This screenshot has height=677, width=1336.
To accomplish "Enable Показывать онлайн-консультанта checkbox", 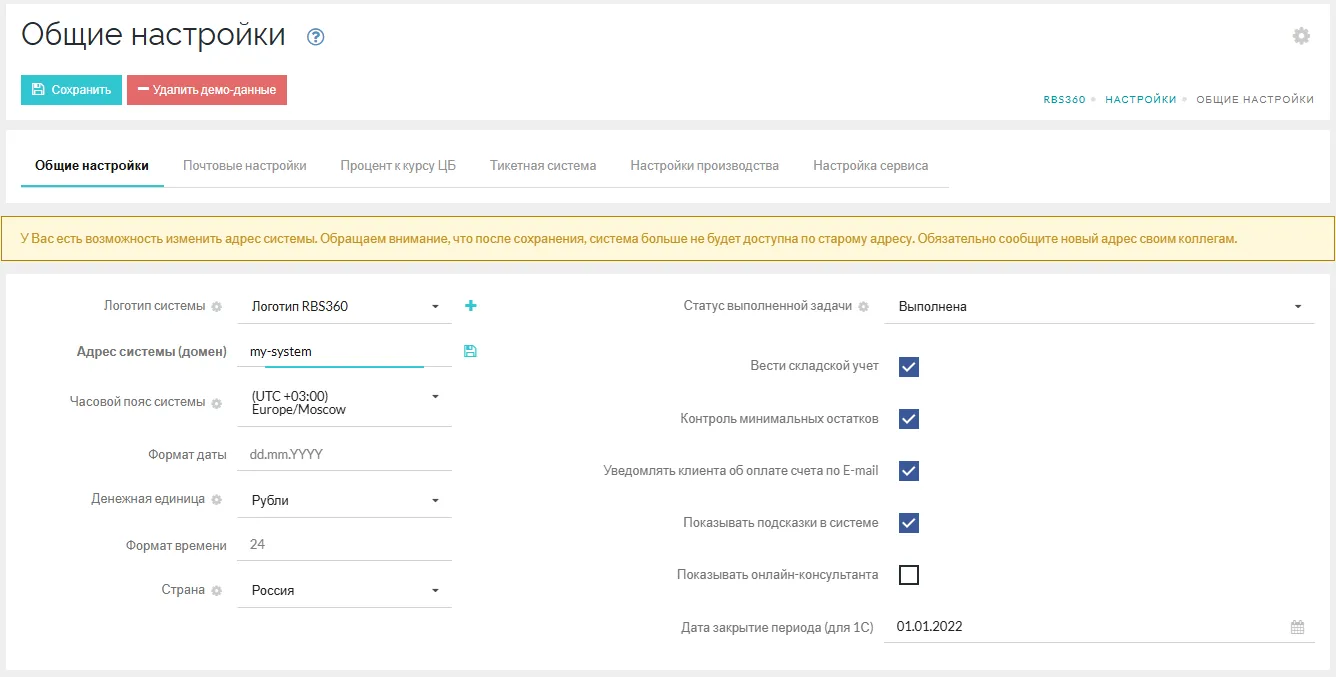I will click(x=908, y=575).
